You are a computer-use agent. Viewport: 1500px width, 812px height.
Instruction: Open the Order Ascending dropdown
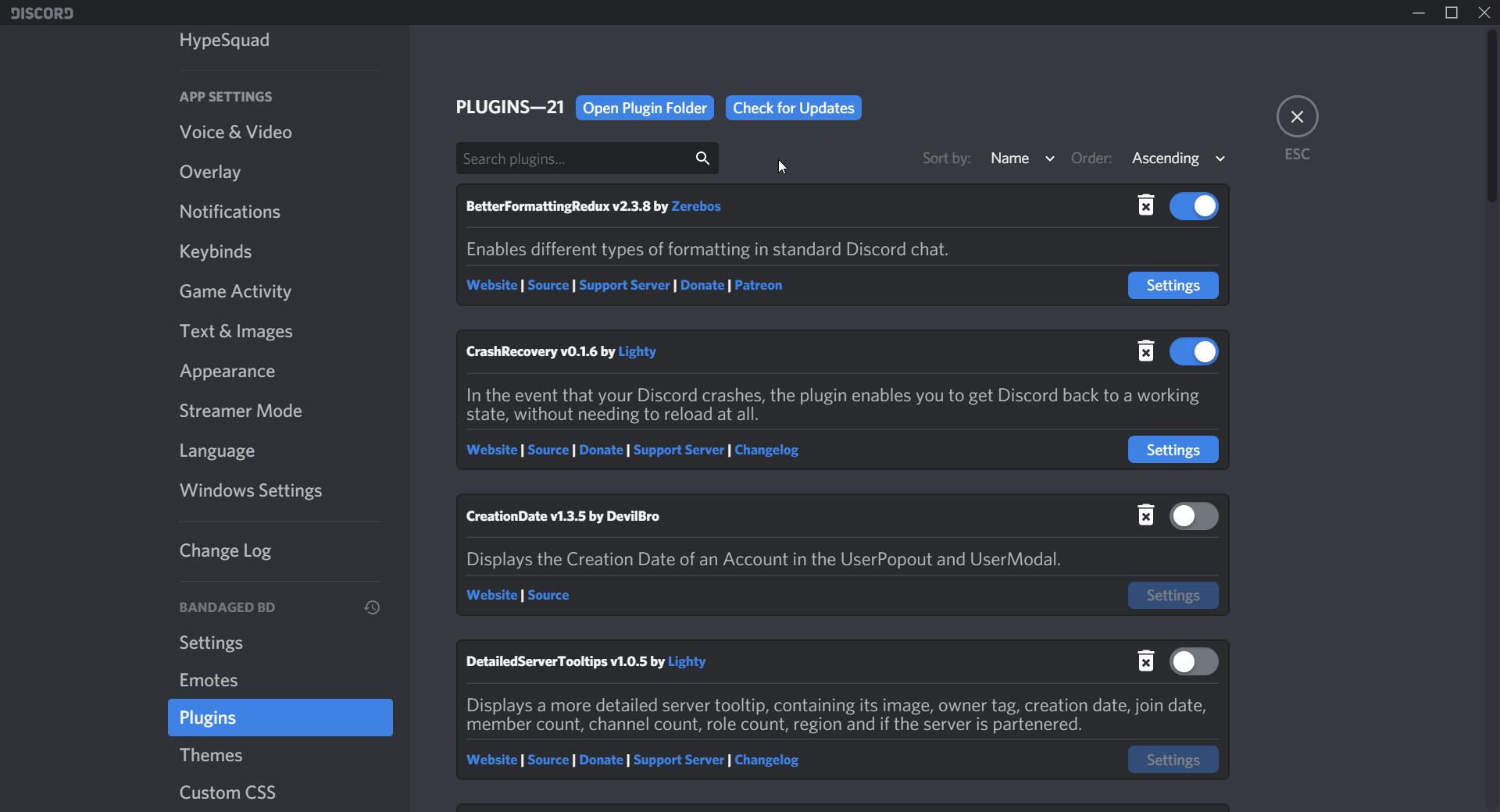(x=1178, y=158)
